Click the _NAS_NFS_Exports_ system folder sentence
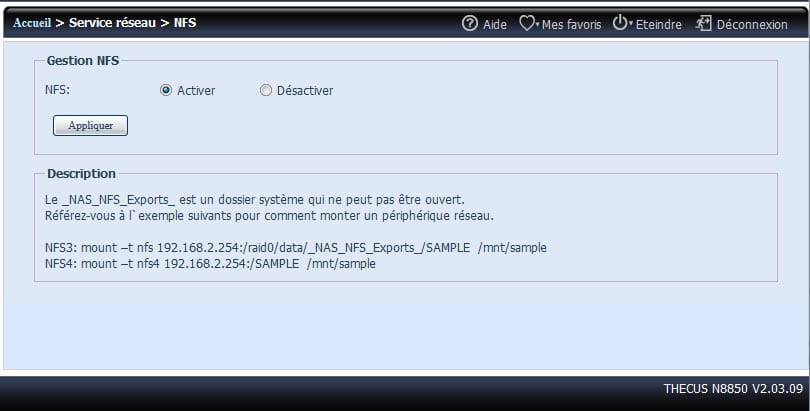Image resolution: width=810 pixels, height=411 pixels. (x=255, y=200)
